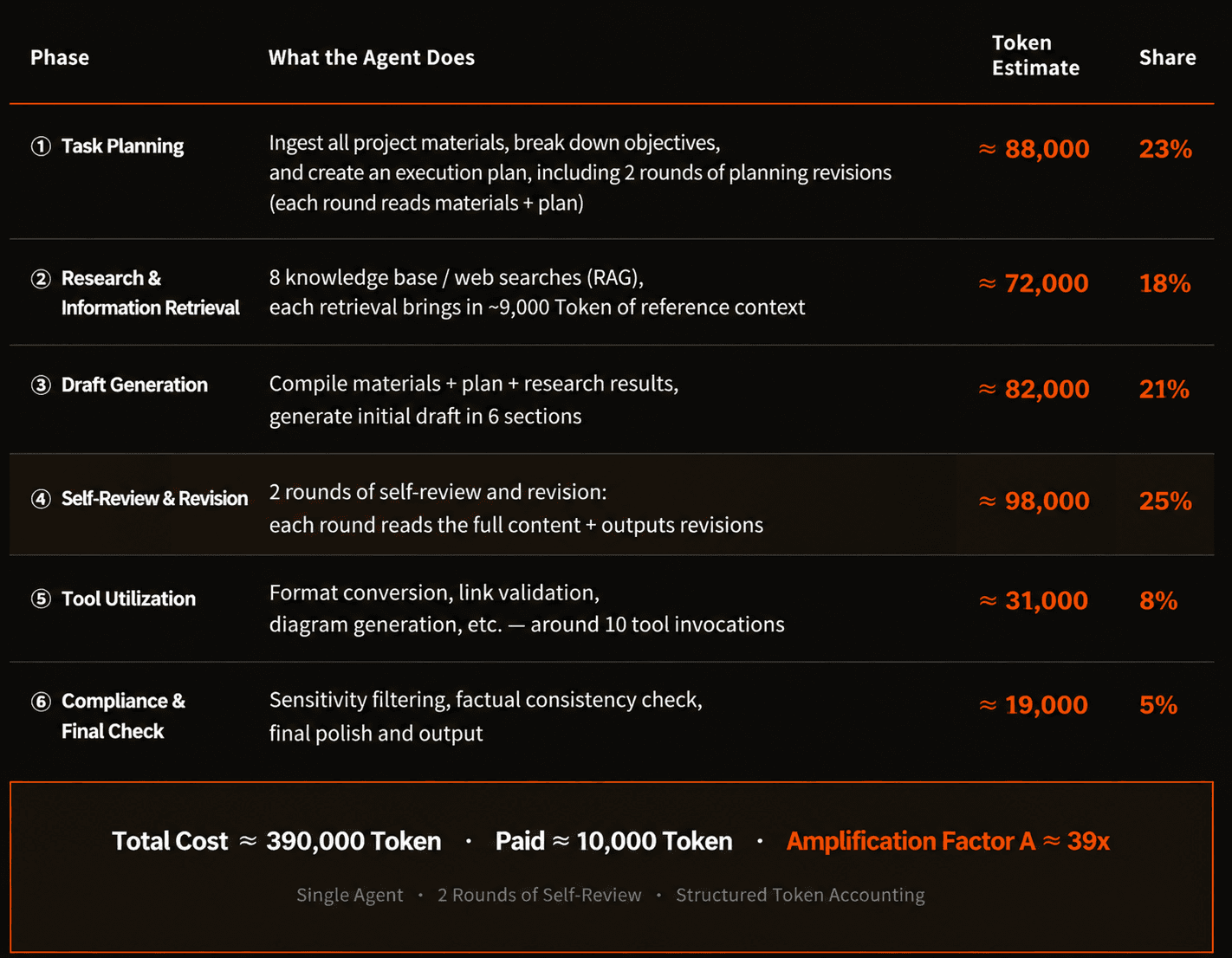Image resolution: width=1232 pixels, height=958 pixels.
Task: Click the circled number 3 icon
Action: [41, 385]
